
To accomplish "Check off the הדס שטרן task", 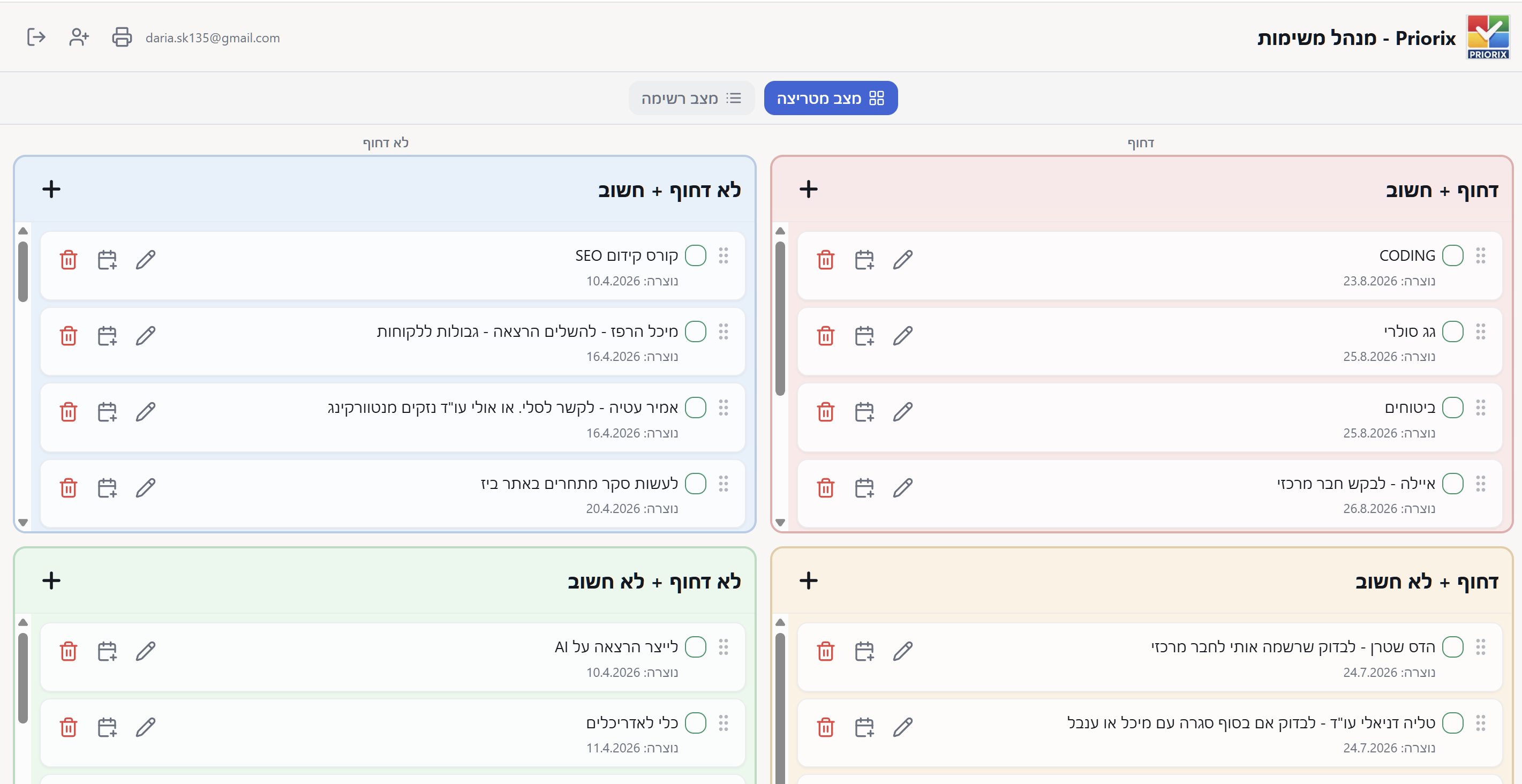I will (1452, 647).
